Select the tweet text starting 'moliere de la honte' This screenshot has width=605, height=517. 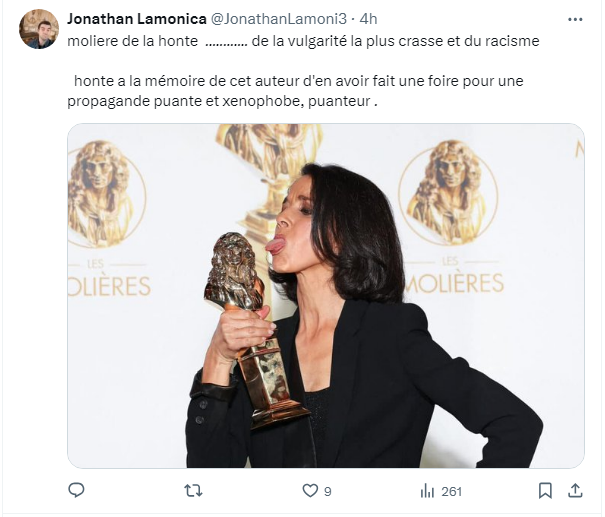coord(303,41)
